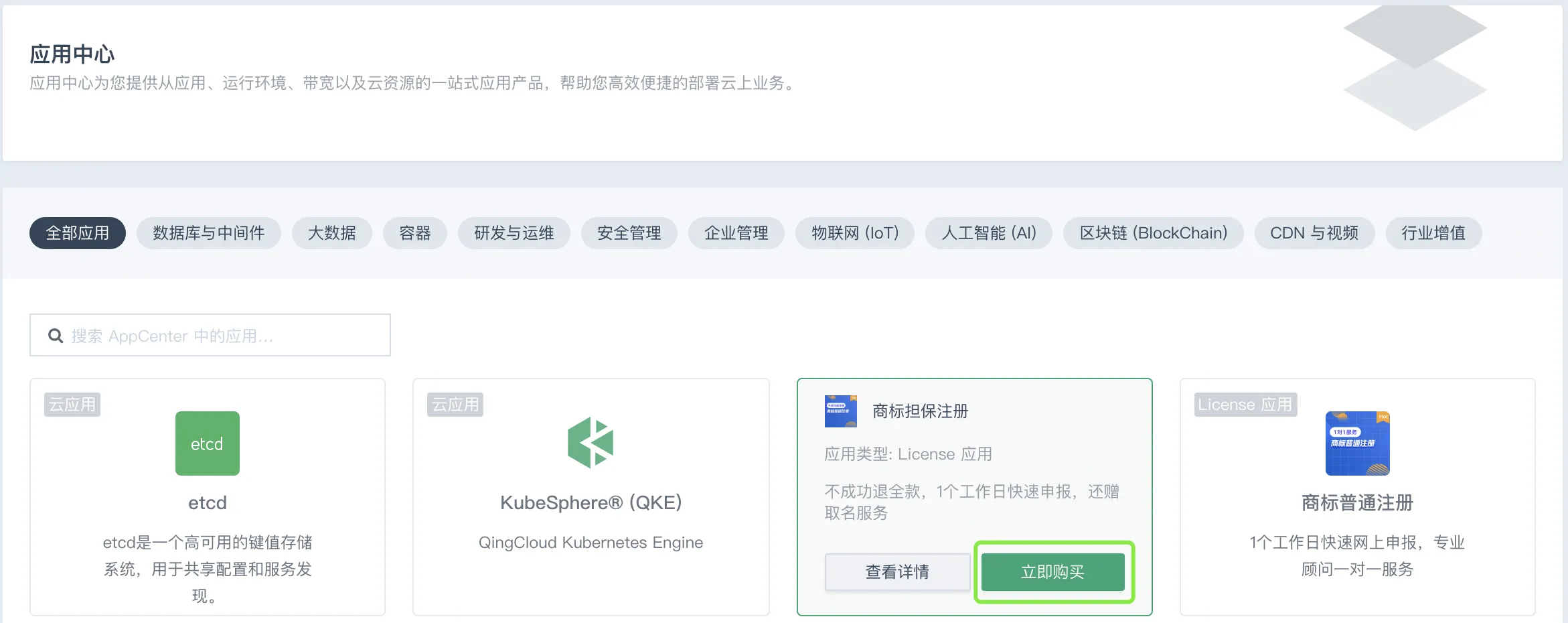Show CDN 与视频 applications
Image resolution: width=1568 pixels, height=623 pixels.
click(x=1314, y=233)
